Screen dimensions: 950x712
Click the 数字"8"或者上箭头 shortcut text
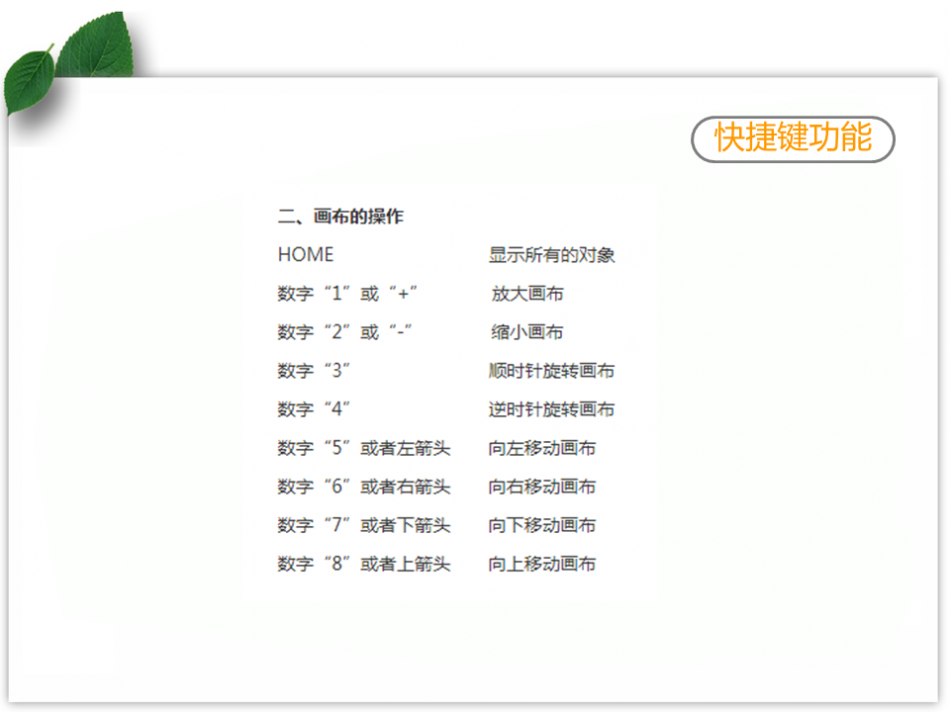click(x=364, y=564)
